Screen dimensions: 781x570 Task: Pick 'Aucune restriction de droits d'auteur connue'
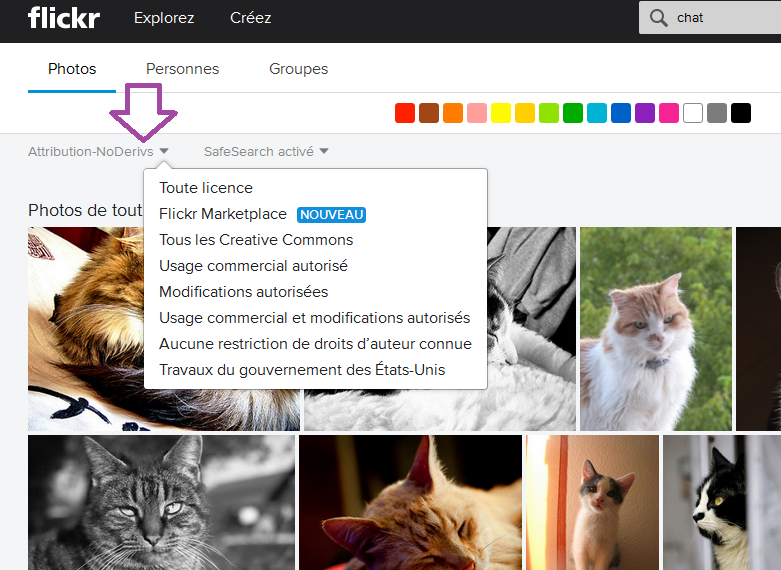tap(315, 344)
